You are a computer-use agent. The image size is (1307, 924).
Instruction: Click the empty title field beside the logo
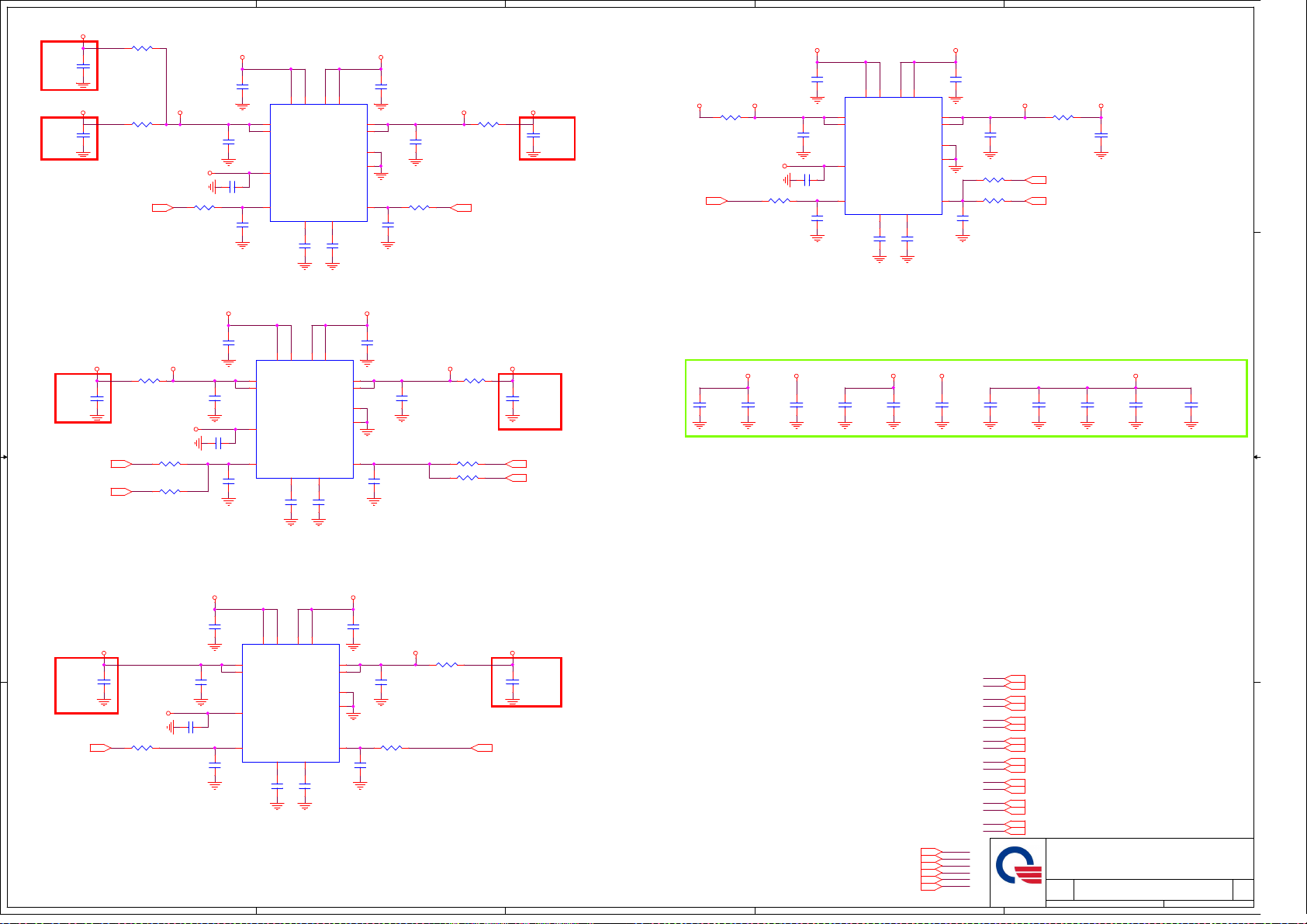pos(1150,859)
